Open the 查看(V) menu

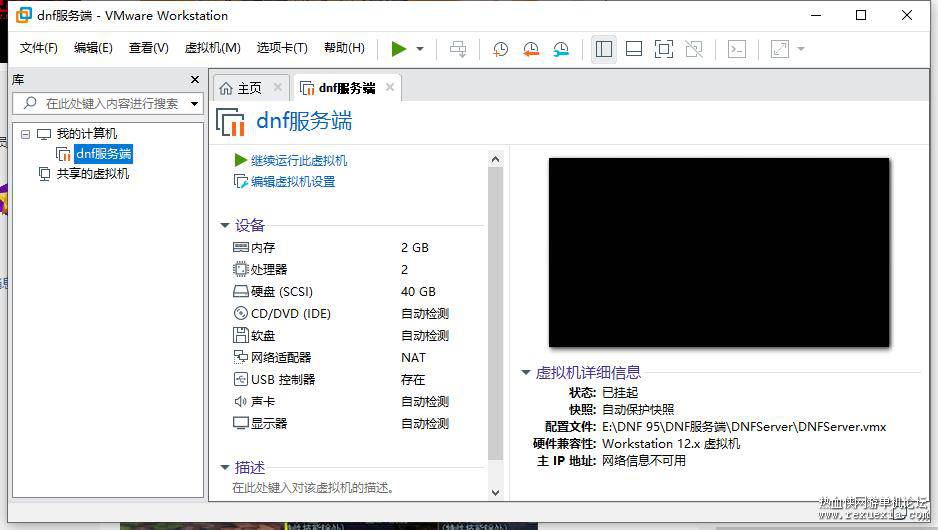point(148,48)
